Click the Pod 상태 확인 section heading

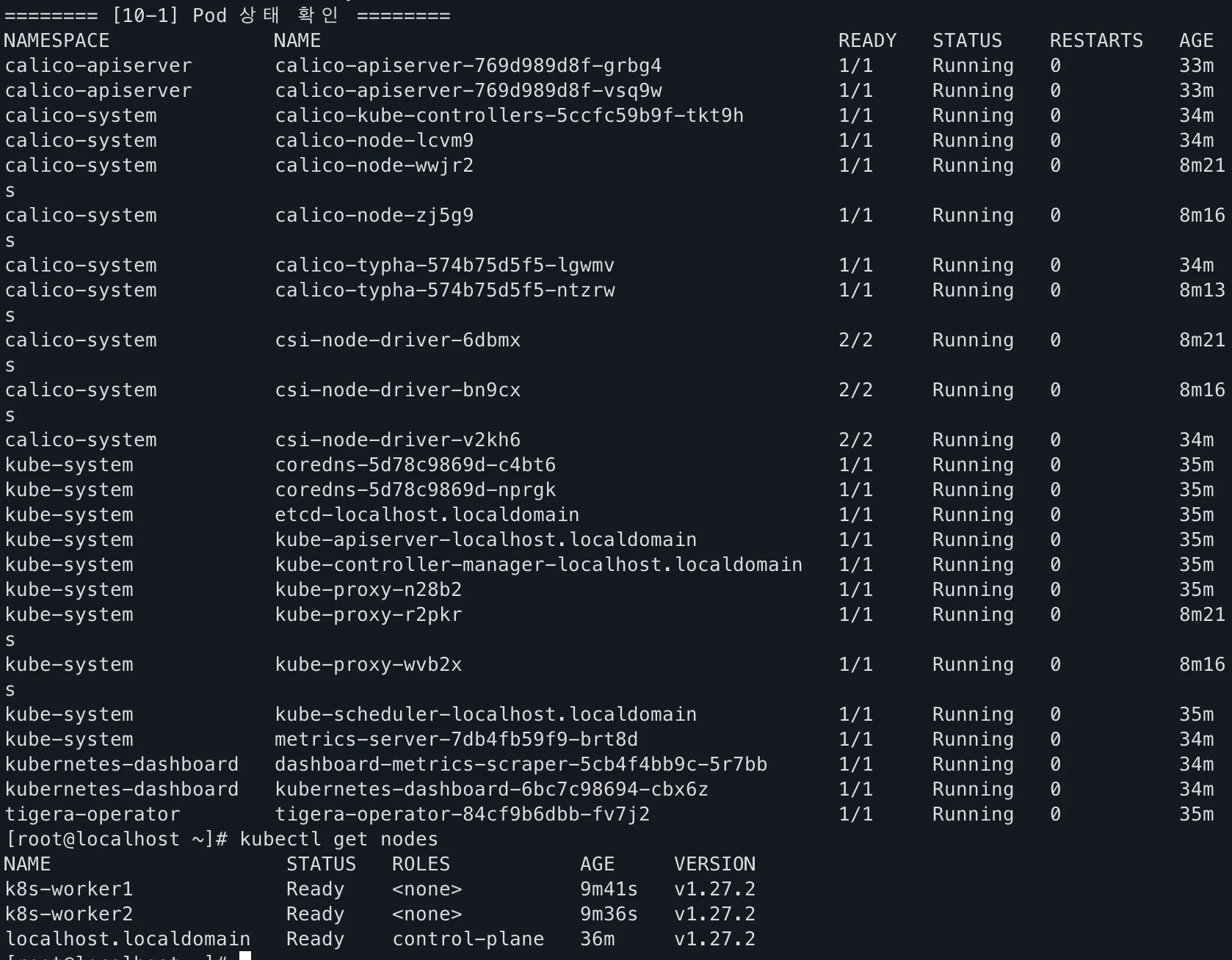[265, 15]
